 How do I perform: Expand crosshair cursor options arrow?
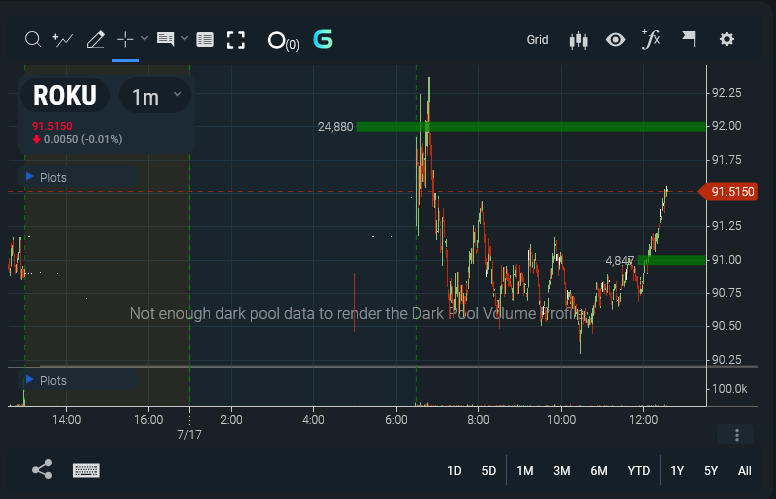tap(145, 38)
